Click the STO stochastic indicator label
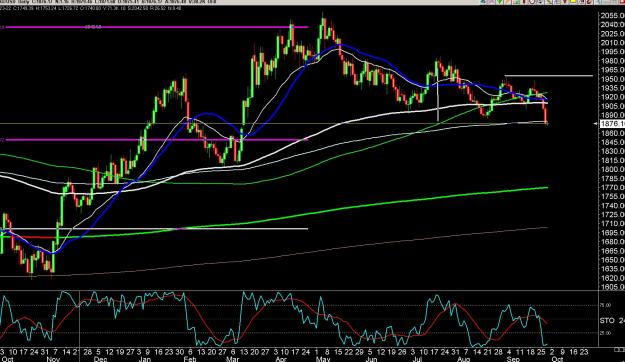This screenshot has width=625, height=362. pyautogui.click(x=607, y=320)
